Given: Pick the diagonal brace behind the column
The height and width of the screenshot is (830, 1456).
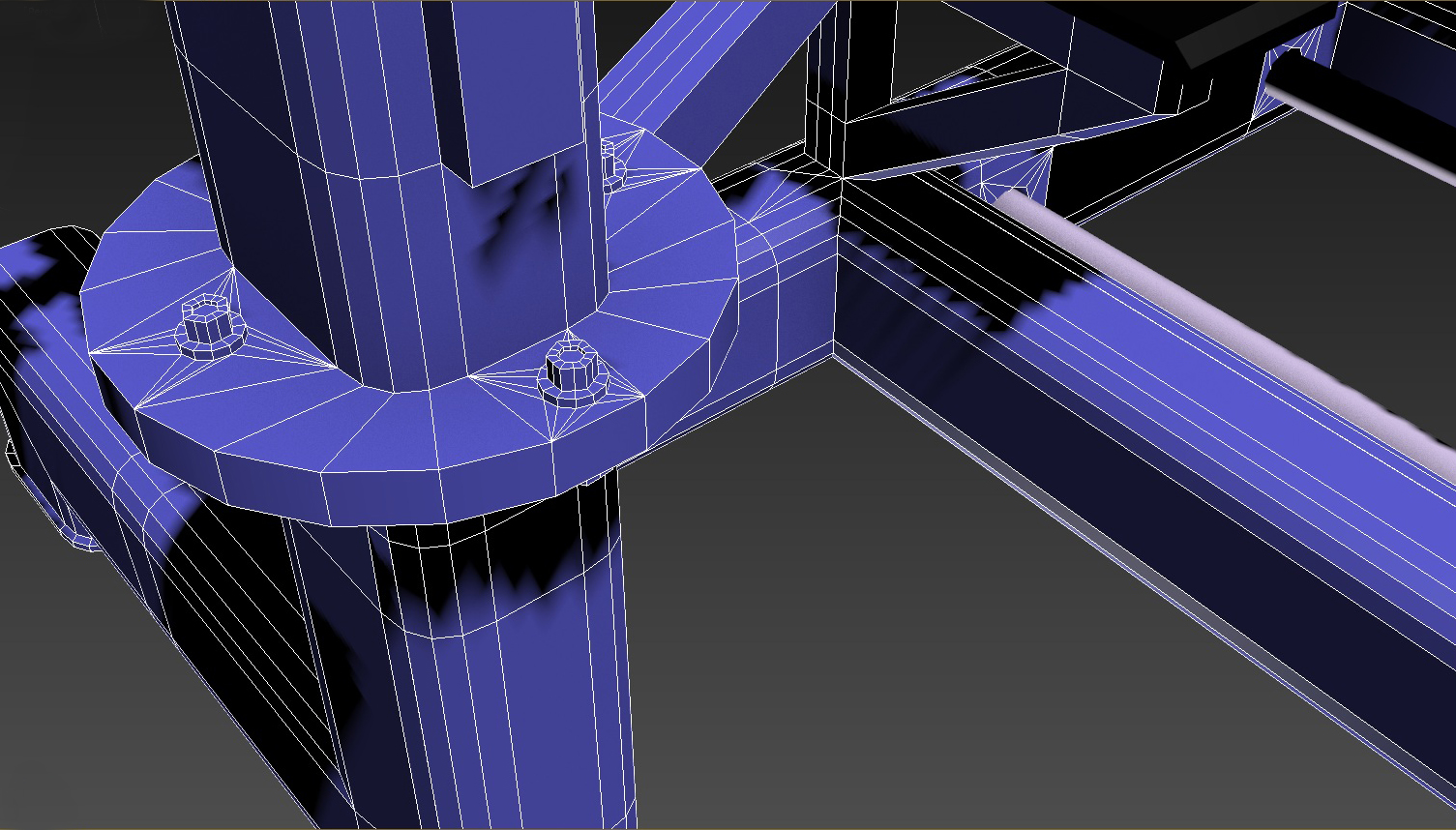Looking at the screenshot, I should [716, 68].
